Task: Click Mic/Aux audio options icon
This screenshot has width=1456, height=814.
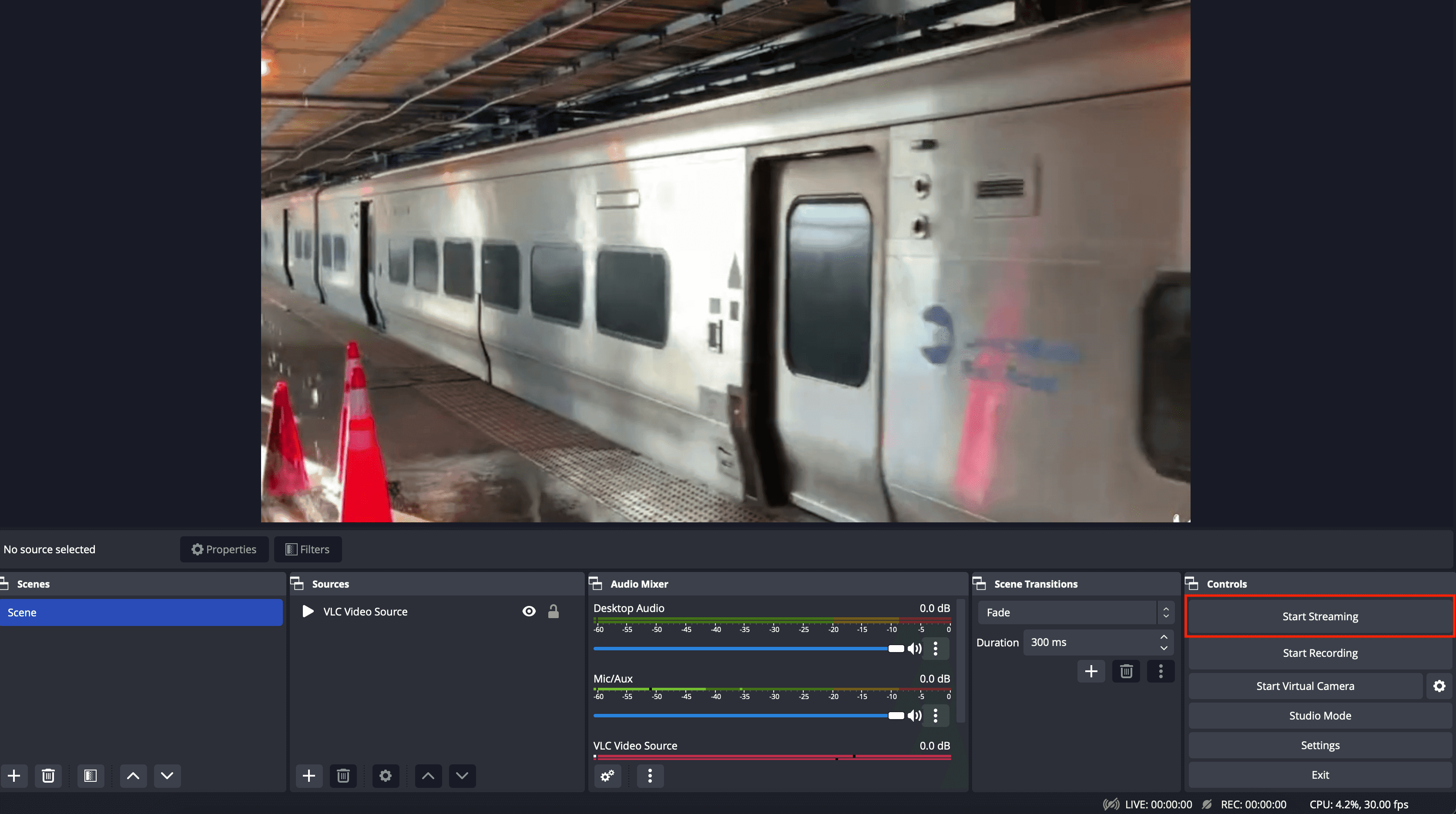Action: (936, 715)
